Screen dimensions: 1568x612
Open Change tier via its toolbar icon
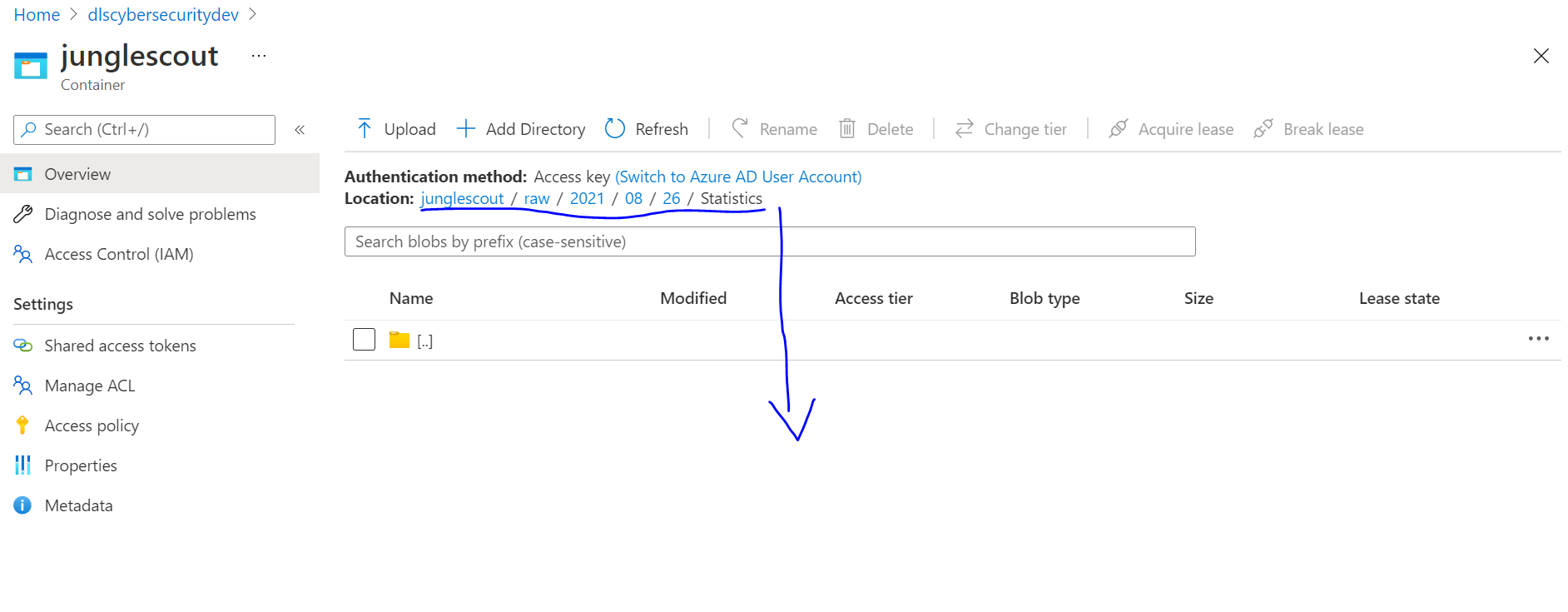(963, 128)
